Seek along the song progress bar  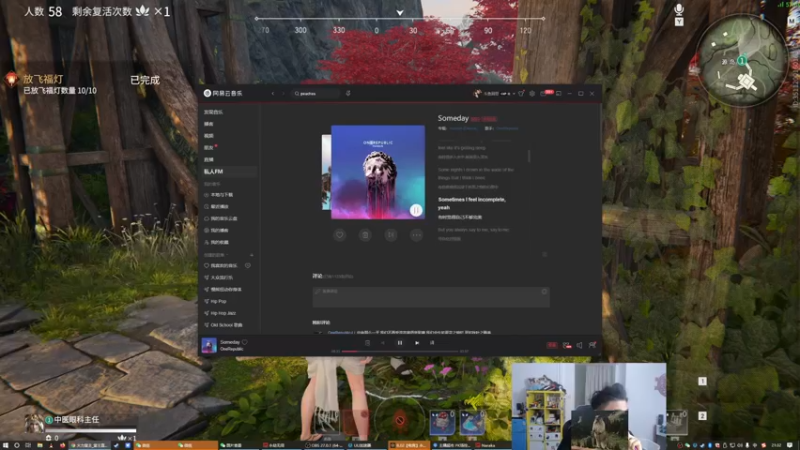399,352
